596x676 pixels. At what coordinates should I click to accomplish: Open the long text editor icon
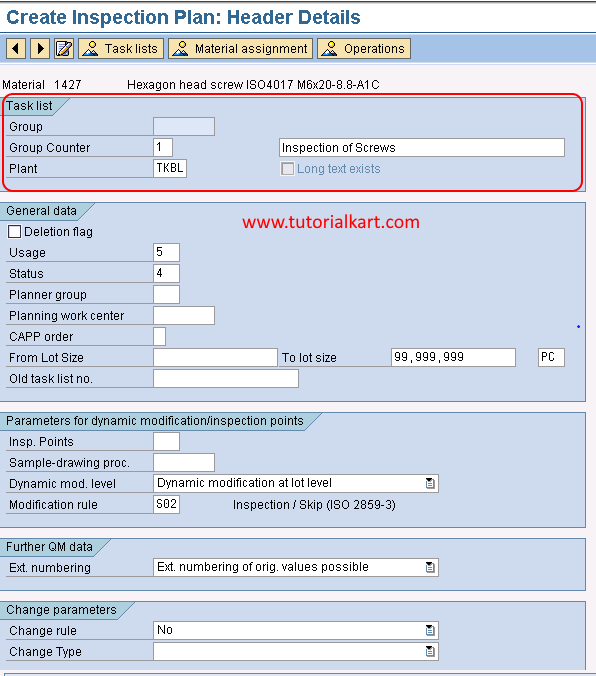click(x=64, y=48)
